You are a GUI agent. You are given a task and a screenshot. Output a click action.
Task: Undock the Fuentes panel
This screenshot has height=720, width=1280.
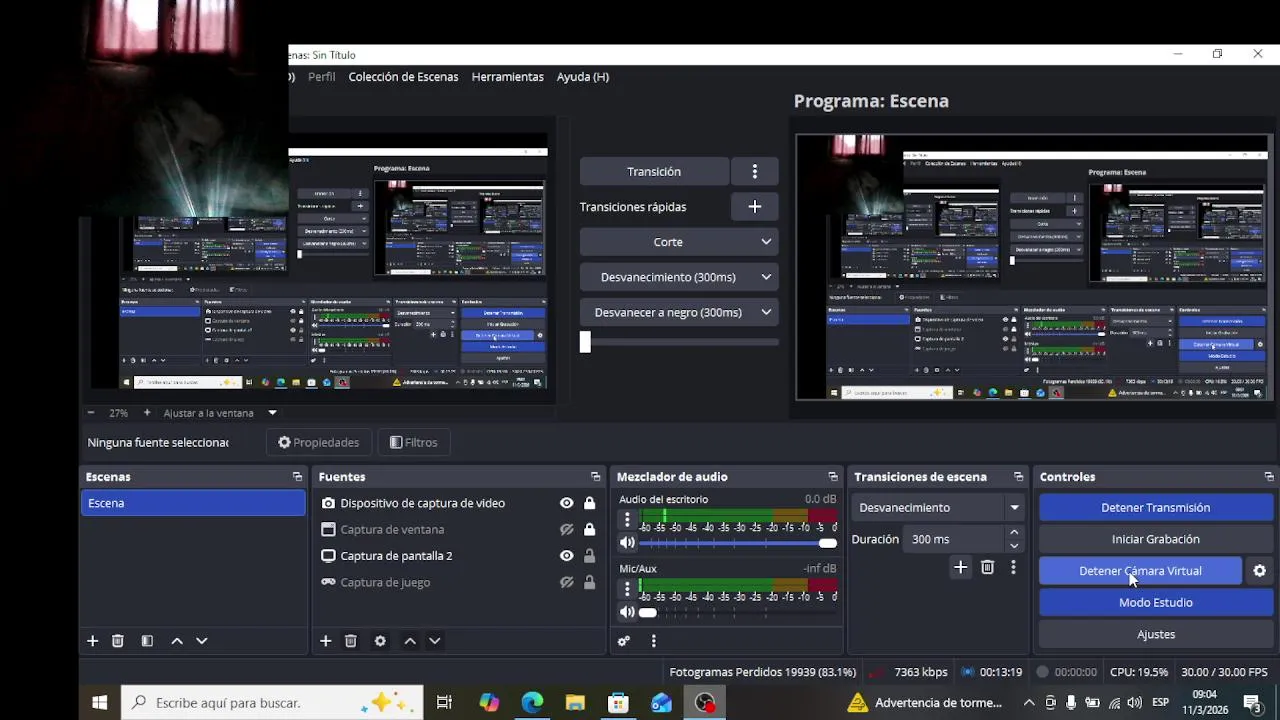click(x=595, y=477)
